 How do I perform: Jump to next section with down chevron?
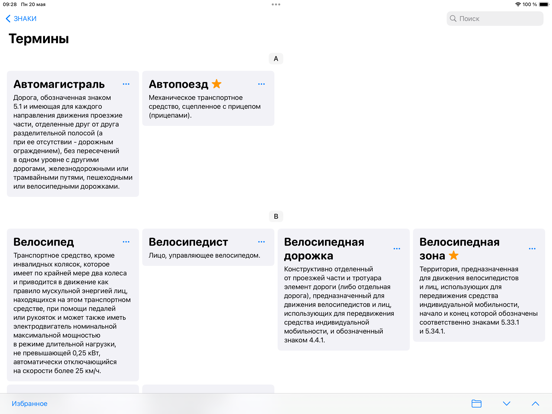(507, 403)
